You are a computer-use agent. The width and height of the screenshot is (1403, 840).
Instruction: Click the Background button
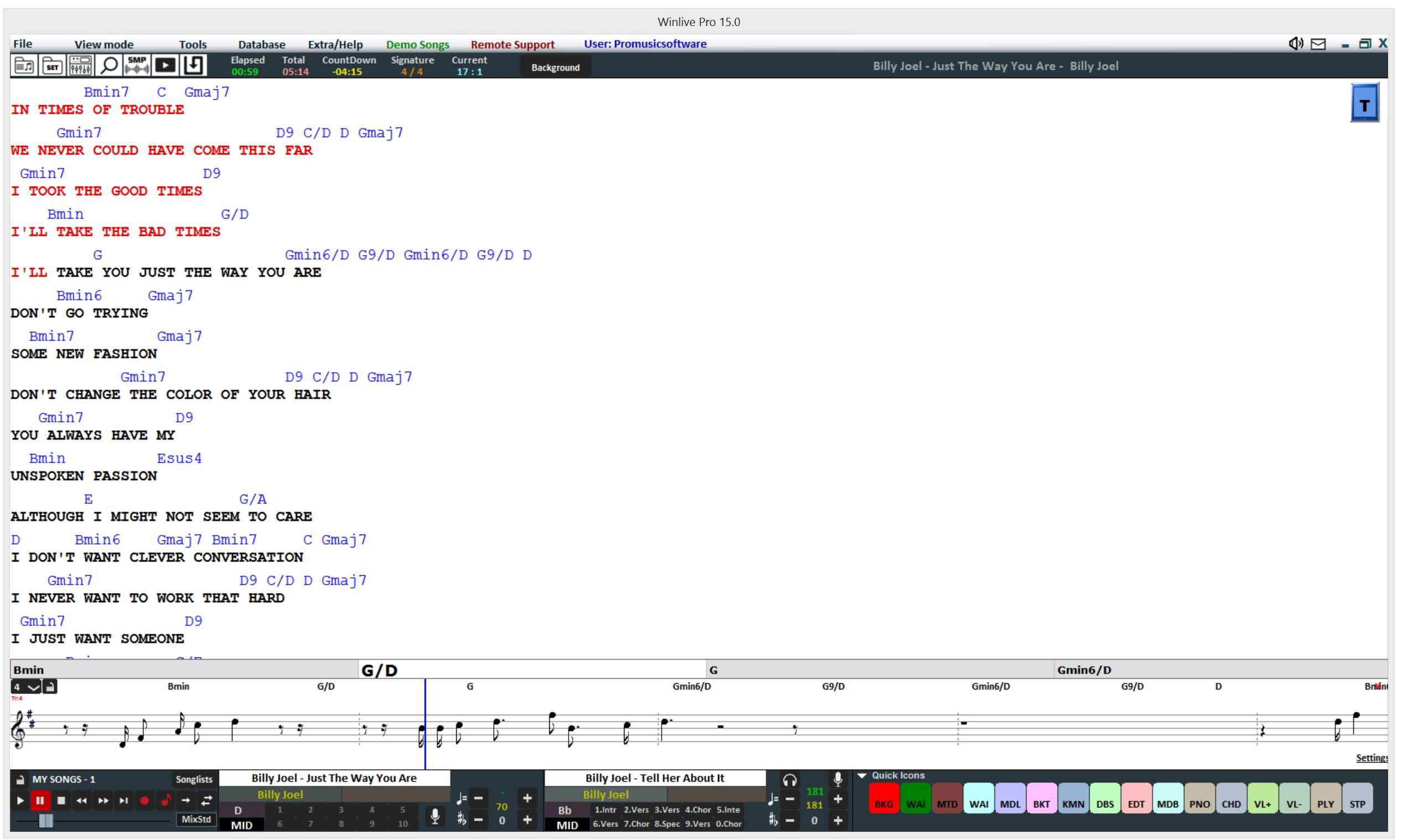coord(555,68)
